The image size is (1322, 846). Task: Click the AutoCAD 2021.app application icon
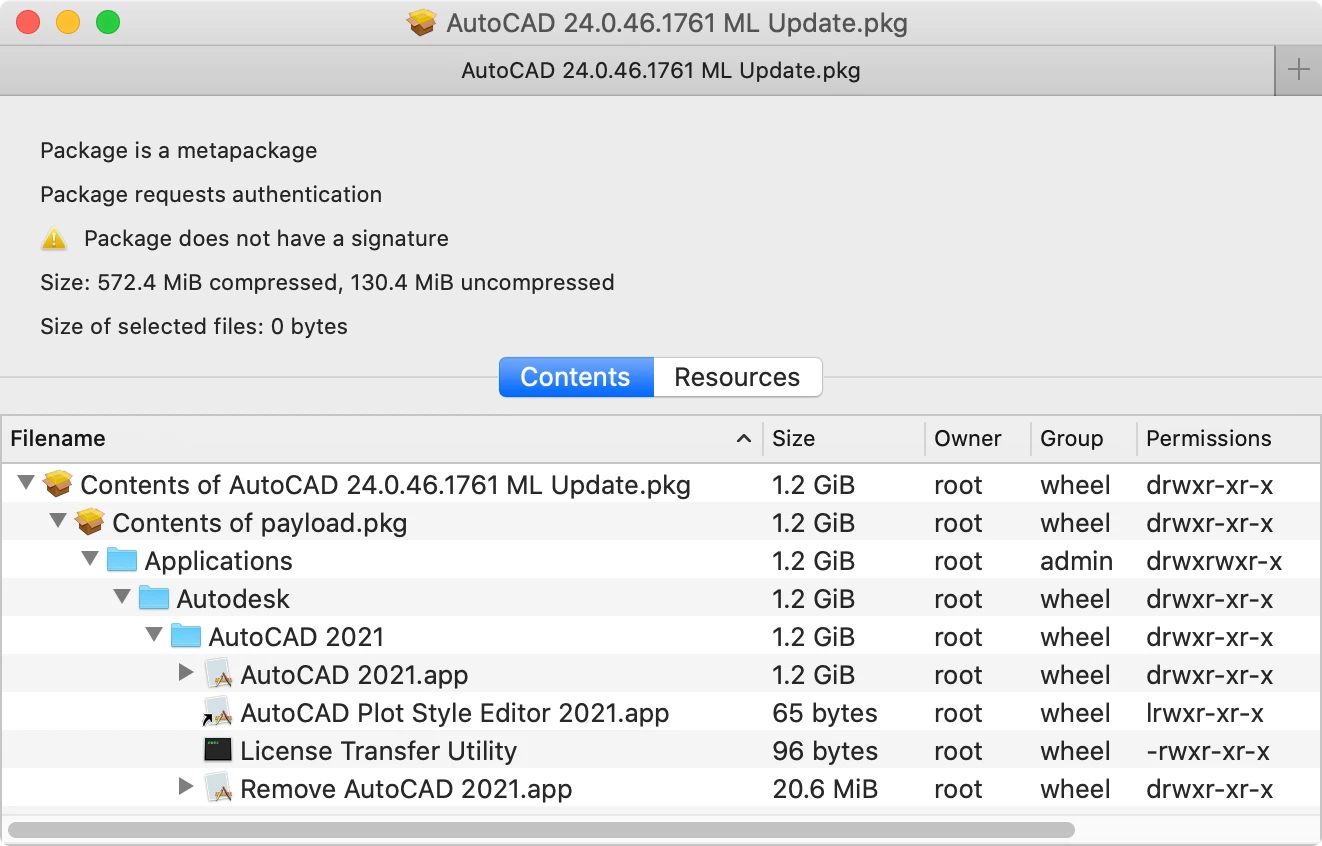219,674
